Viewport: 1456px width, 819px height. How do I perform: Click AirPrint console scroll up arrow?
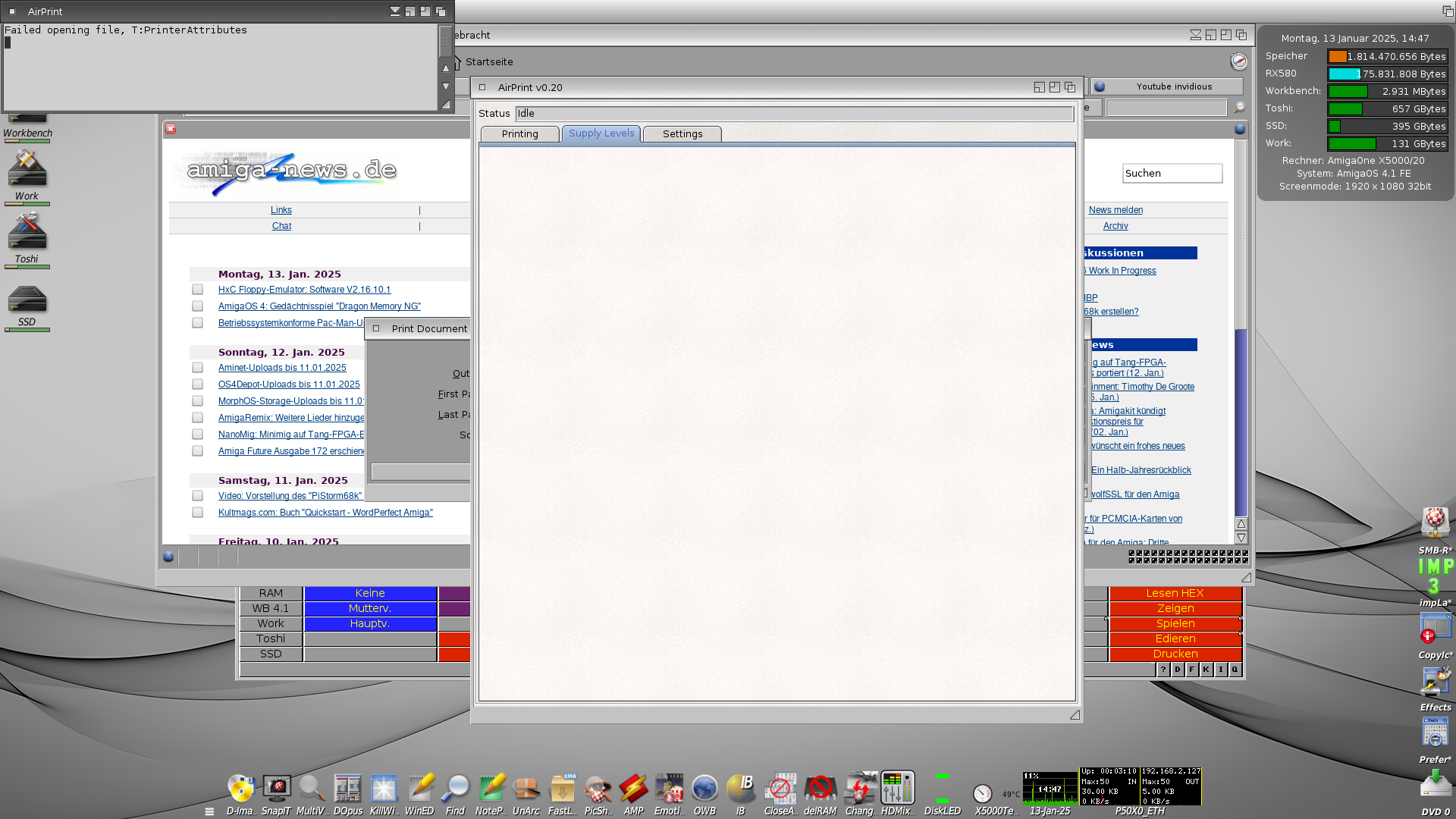pos(446,68)
